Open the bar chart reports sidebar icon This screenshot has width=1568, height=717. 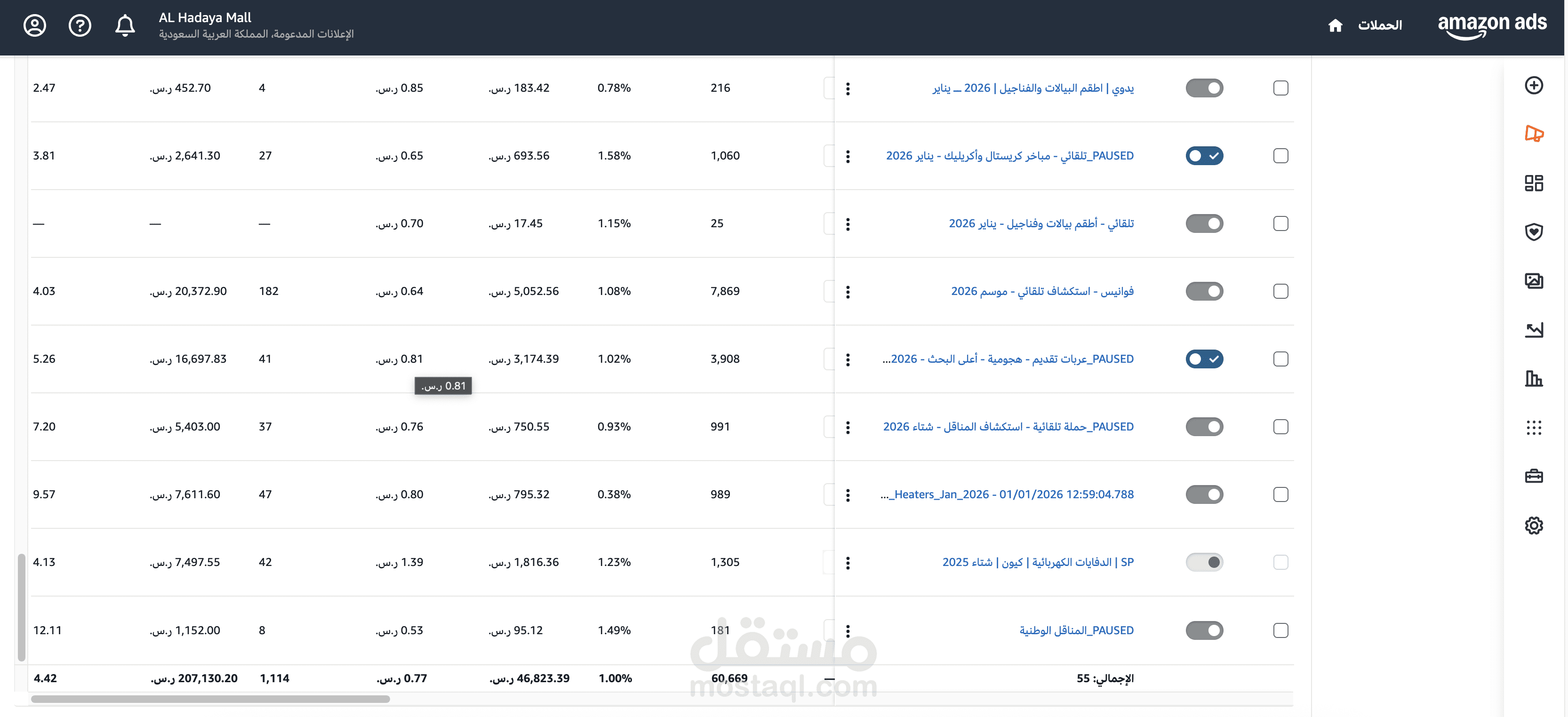coord(1533,379)
